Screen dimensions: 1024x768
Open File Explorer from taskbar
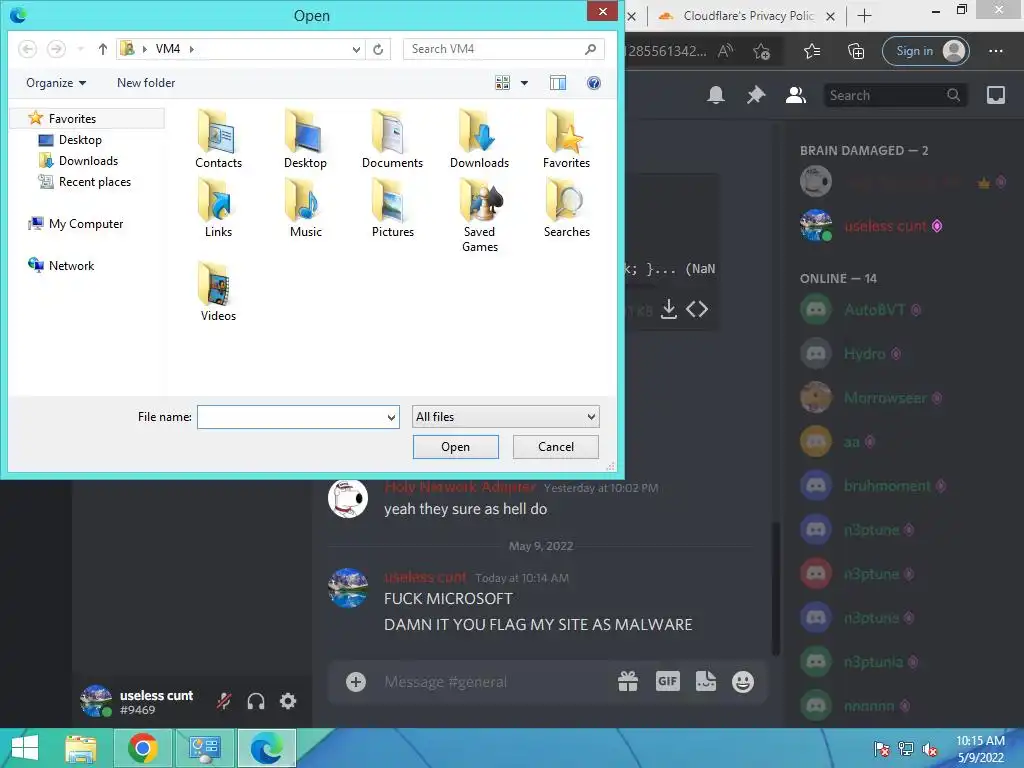80,748
